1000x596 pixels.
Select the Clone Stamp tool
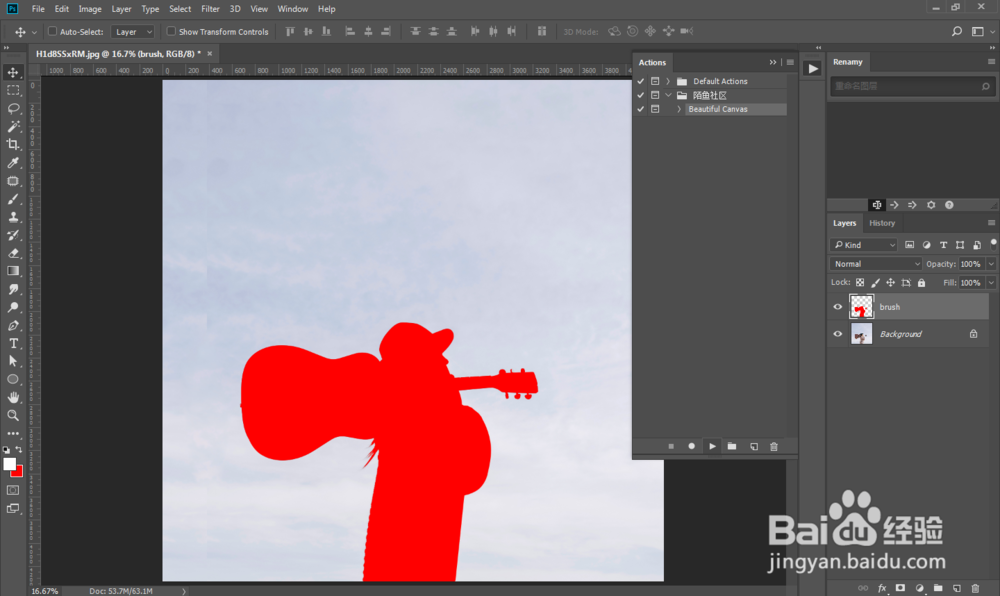click(13, 217)
